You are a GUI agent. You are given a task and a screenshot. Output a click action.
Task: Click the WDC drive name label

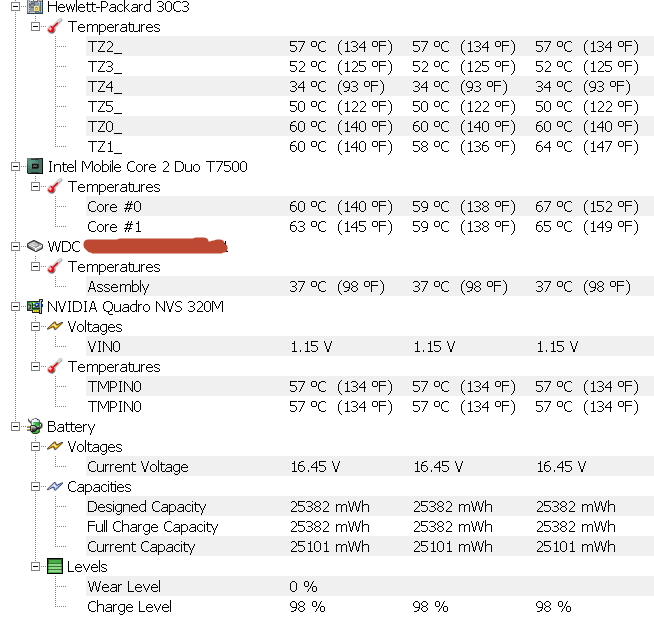coord(138,246)
